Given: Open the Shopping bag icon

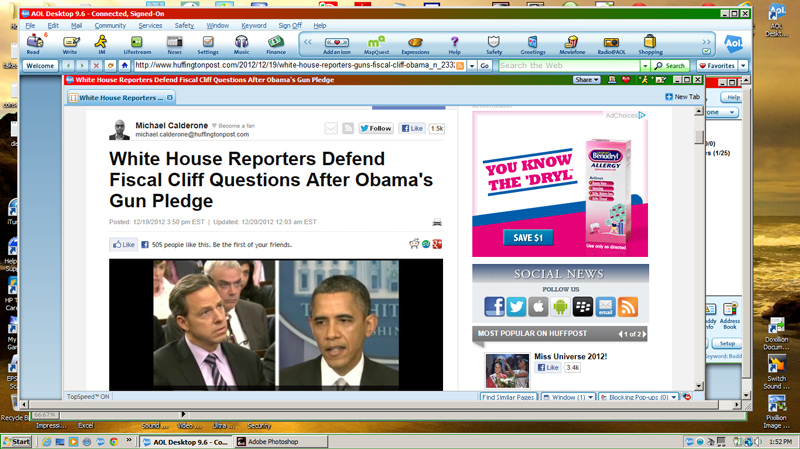Looking at the screenshot, I should [650, 45].
